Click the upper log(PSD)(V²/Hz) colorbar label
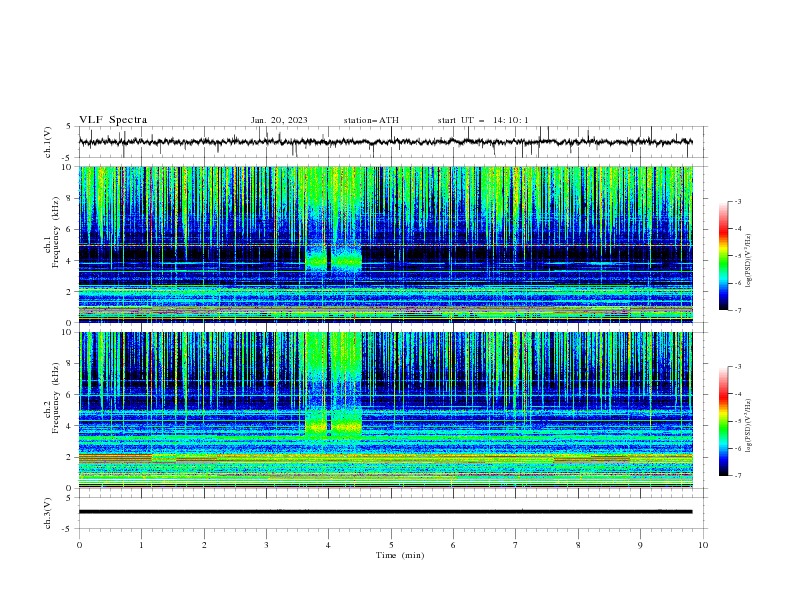This screenshot has height=612, width=792. pos(749,261)
